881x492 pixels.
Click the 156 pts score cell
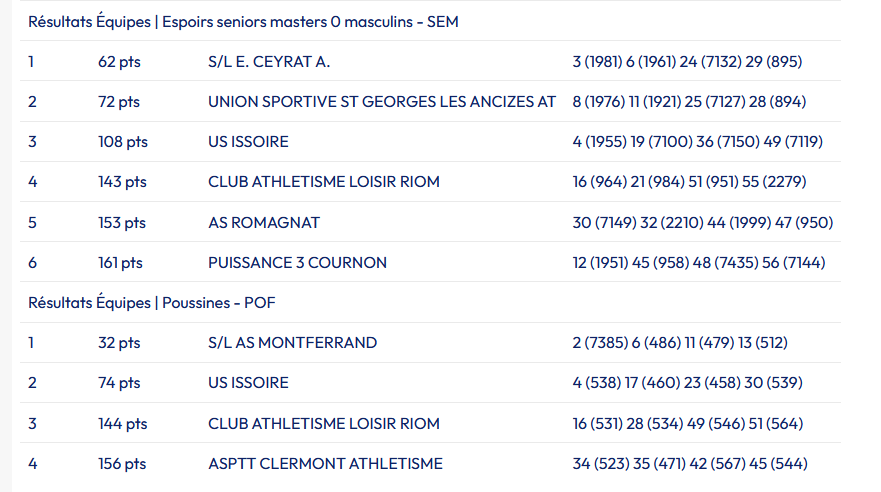click(122, 464)
